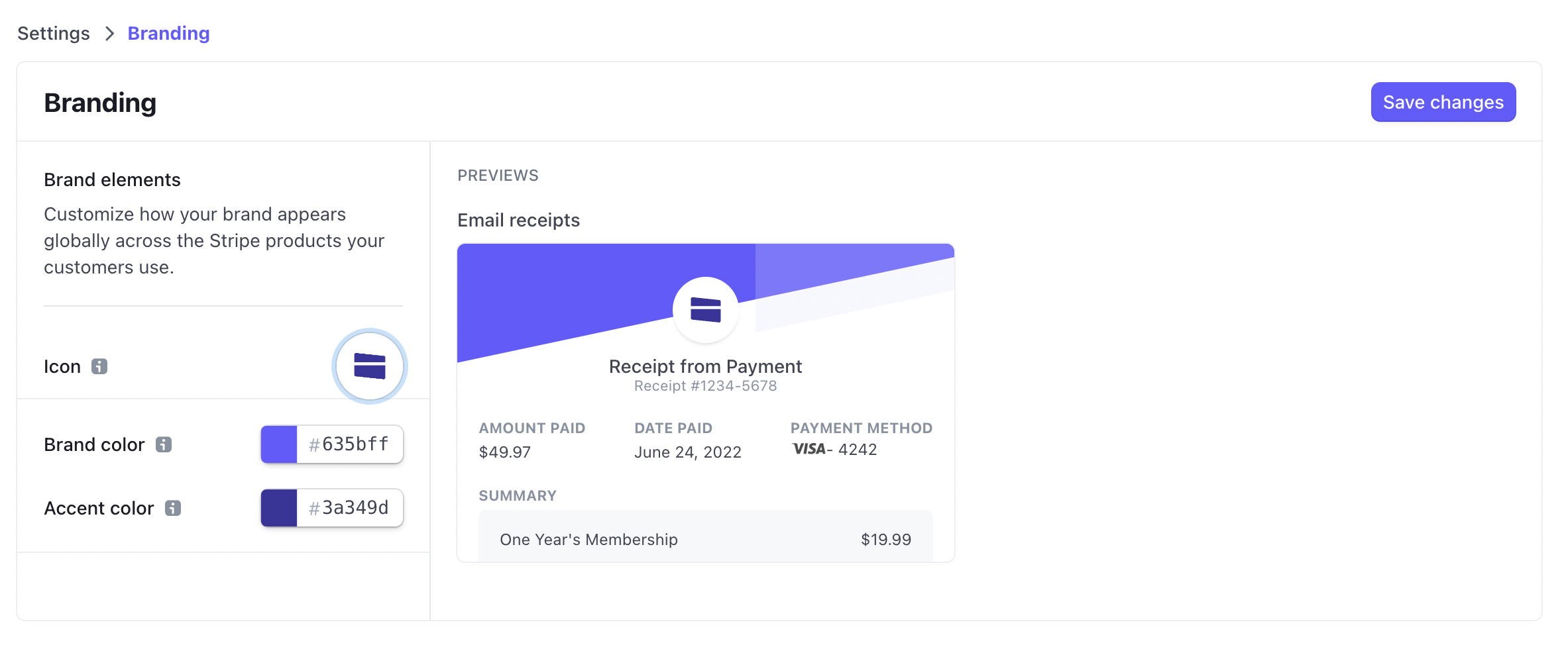The image size is (1568, 649).
Task: Click the Save changes button
Action: 1443,102
